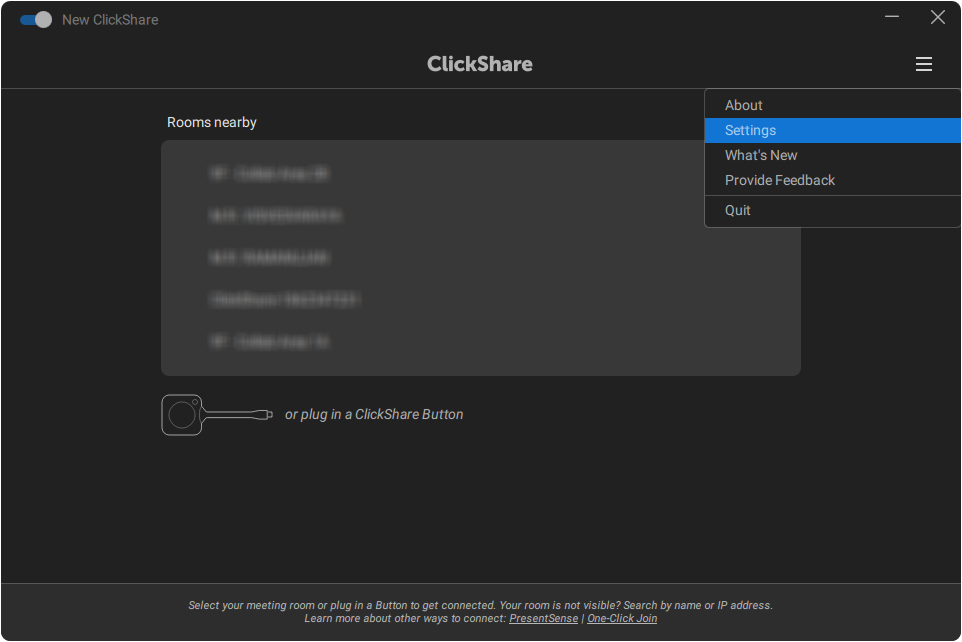Image resolution: width=962 pixels, height=642 pixels.
Task: Click the ClickShare title heading
Action: pos(480,64)
